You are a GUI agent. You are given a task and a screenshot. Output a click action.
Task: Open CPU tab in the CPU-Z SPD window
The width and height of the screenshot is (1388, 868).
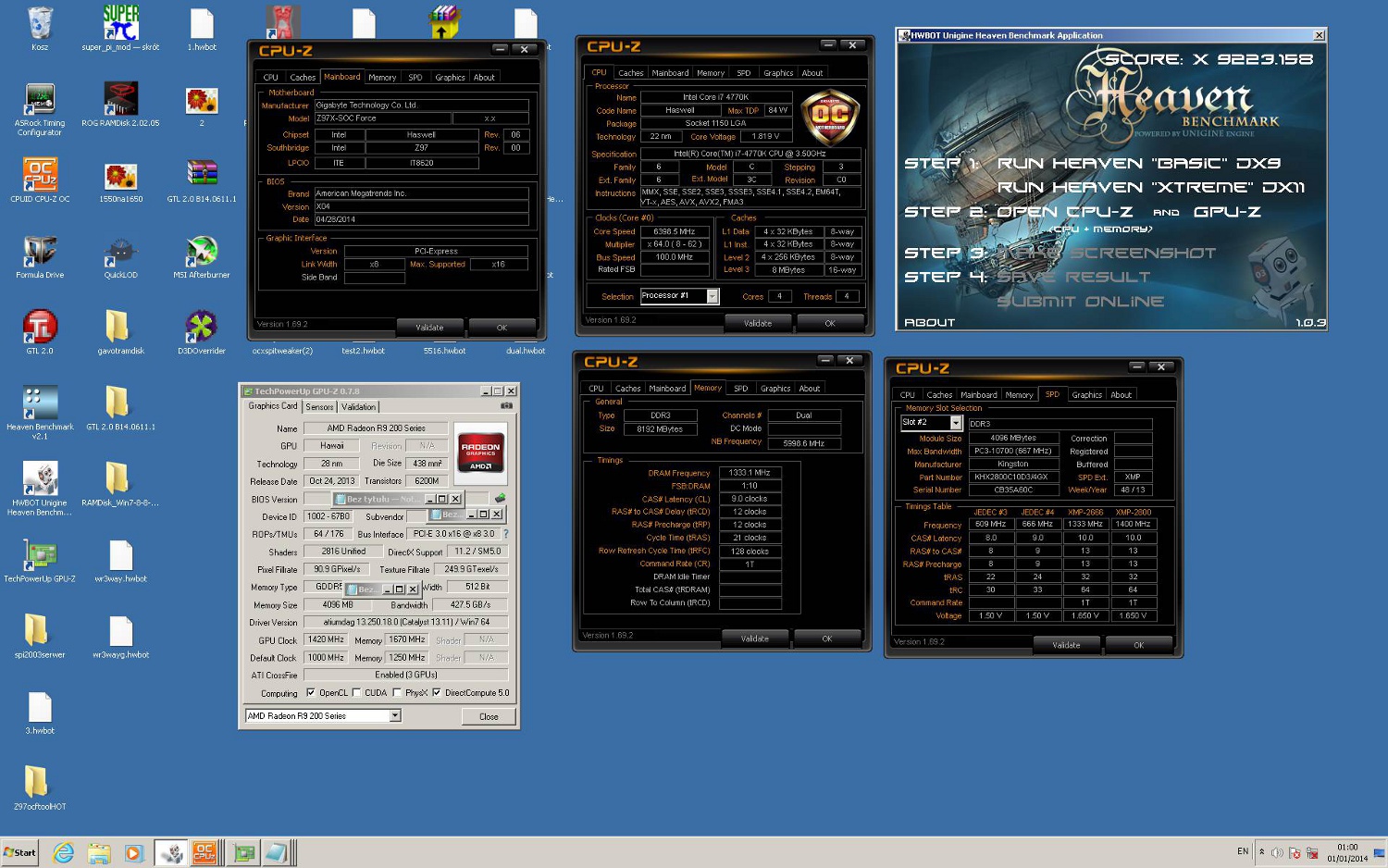click(x=908, y=395)
